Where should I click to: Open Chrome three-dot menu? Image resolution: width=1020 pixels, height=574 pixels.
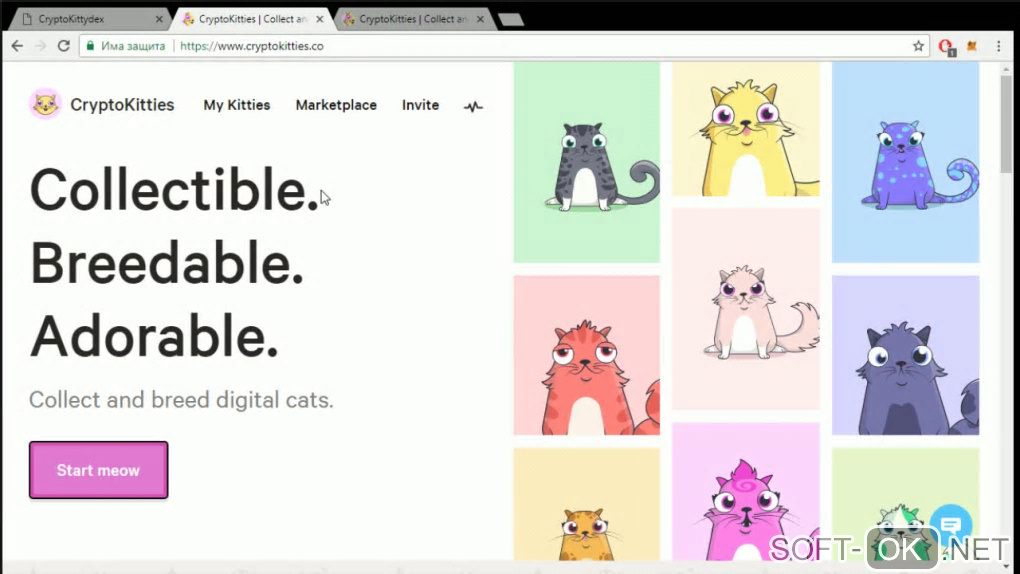pos(999,46)
